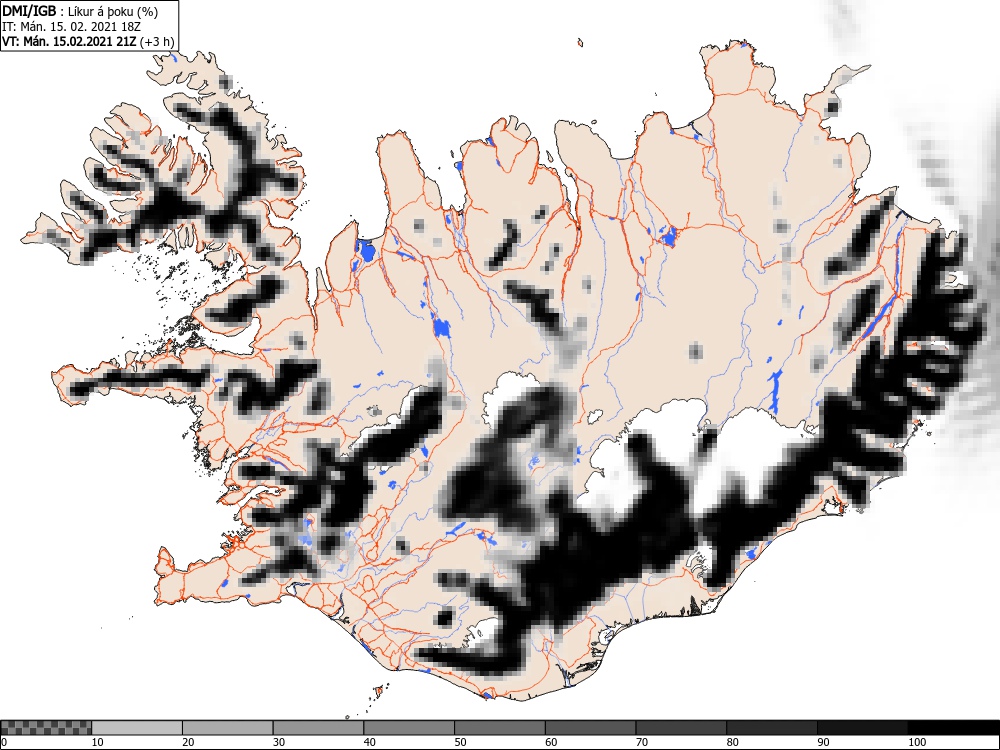Click the 80–90% near-black legend swatch

(771, 728)
